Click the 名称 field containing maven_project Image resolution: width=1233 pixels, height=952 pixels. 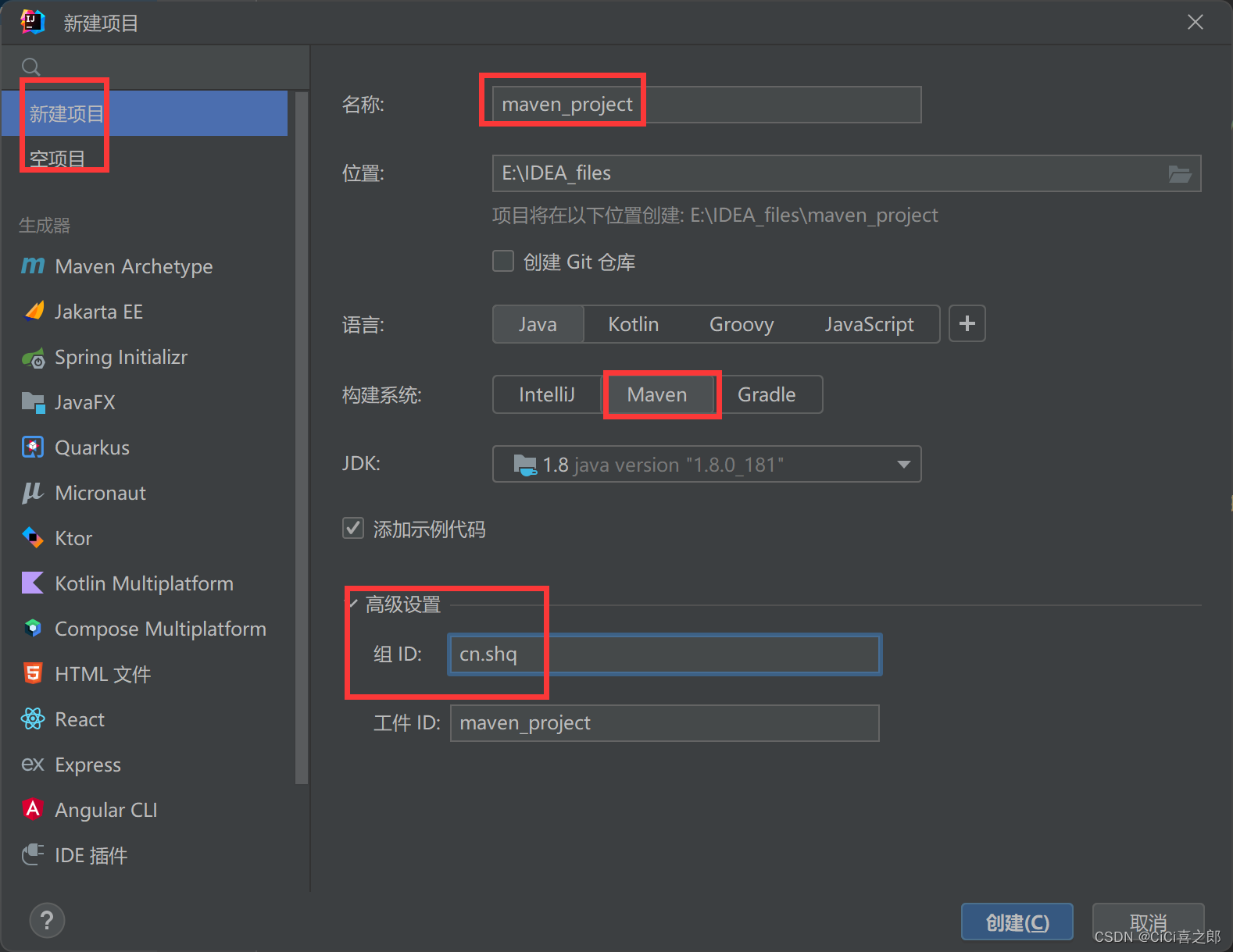pos(707,105)
